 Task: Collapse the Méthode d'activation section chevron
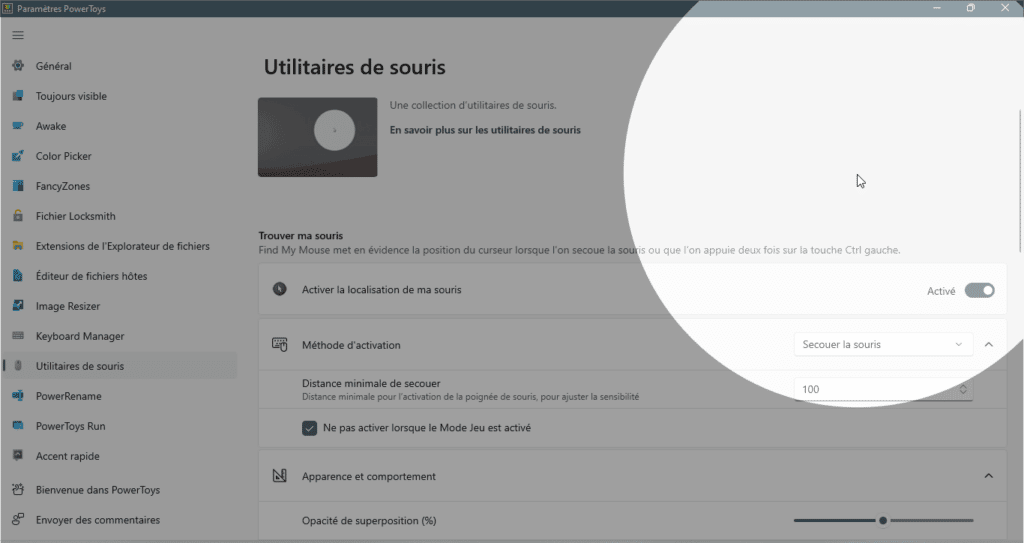tap(988, 344)
